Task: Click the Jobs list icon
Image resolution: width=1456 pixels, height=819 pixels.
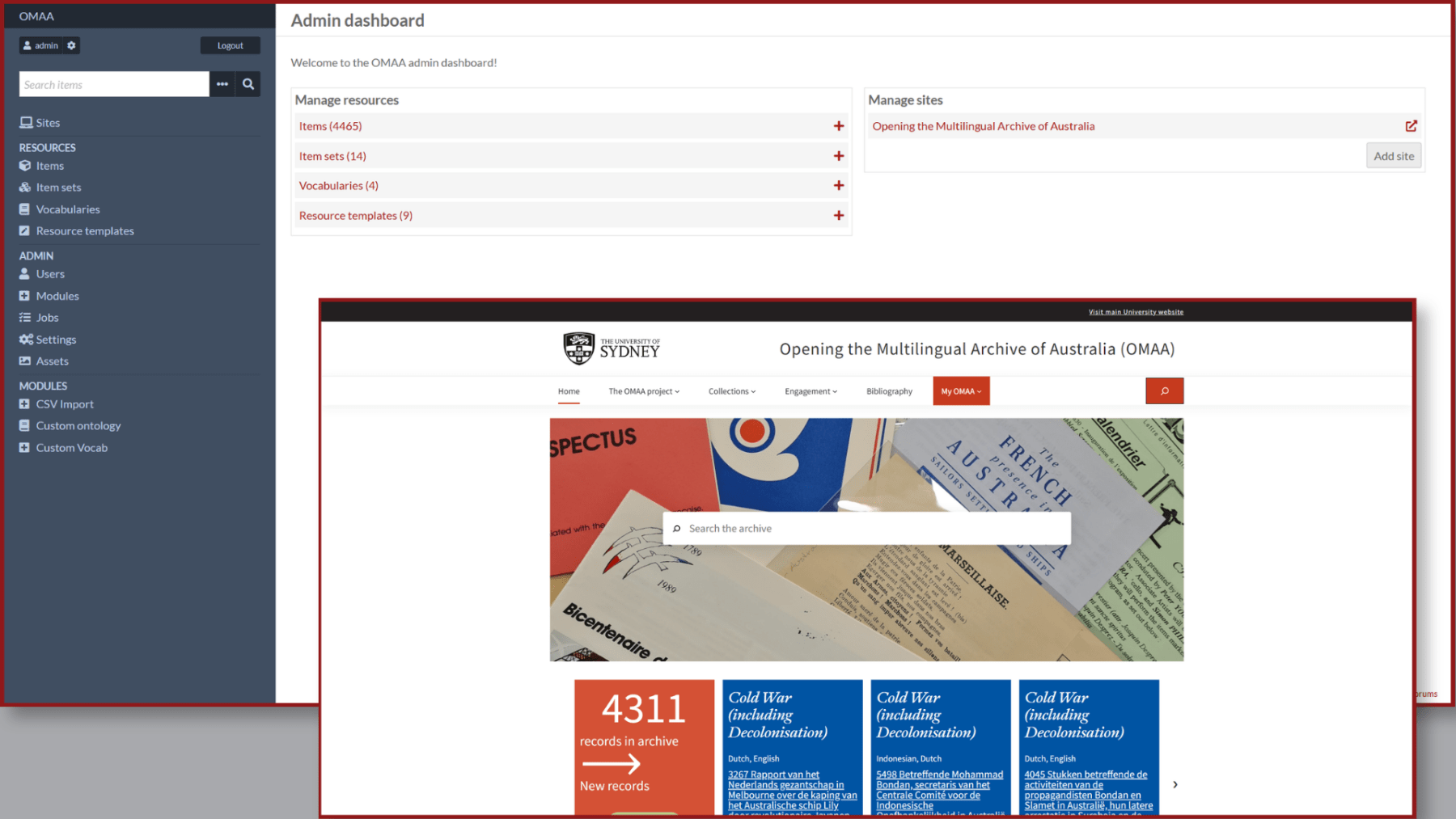Action: [25, 318]
